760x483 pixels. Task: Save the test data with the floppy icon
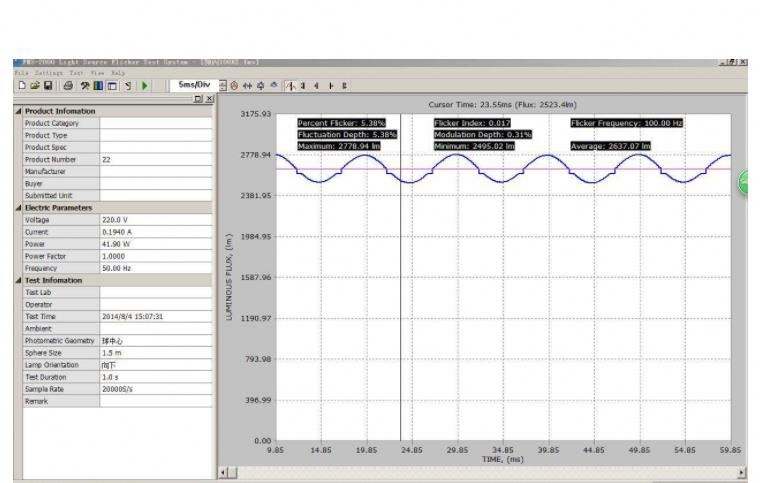(49, 86)
